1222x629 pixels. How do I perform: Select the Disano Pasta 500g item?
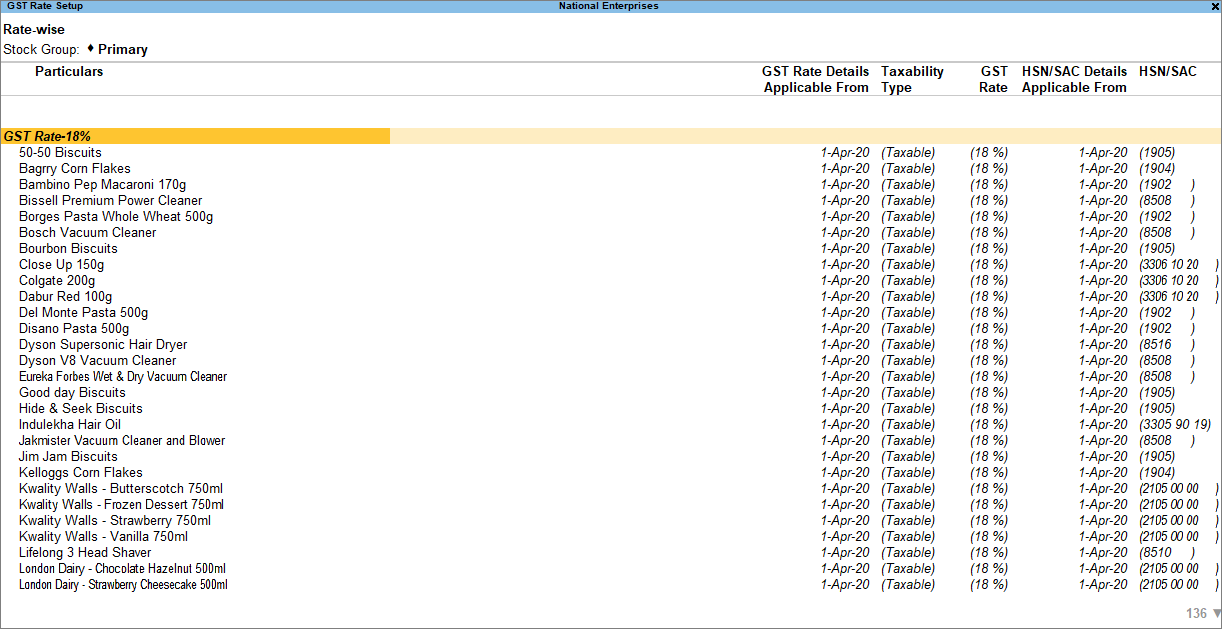(x=74, y=328)
